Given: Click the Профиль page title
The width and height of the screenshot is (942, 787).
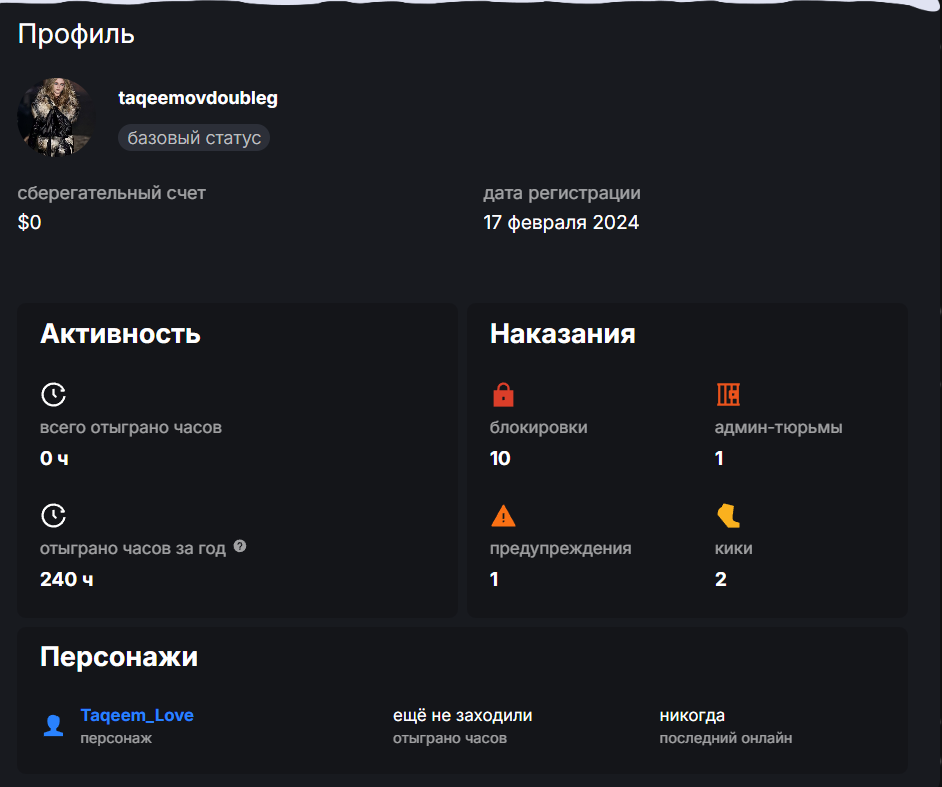Looking at the screenshot, I should 76,35.
